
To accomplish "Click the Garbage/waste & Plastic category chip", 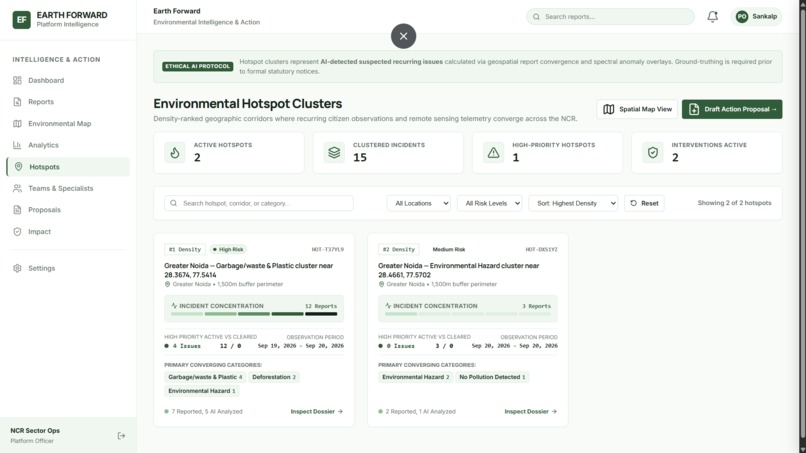I will pyautogui.click(x=205, y=377).
